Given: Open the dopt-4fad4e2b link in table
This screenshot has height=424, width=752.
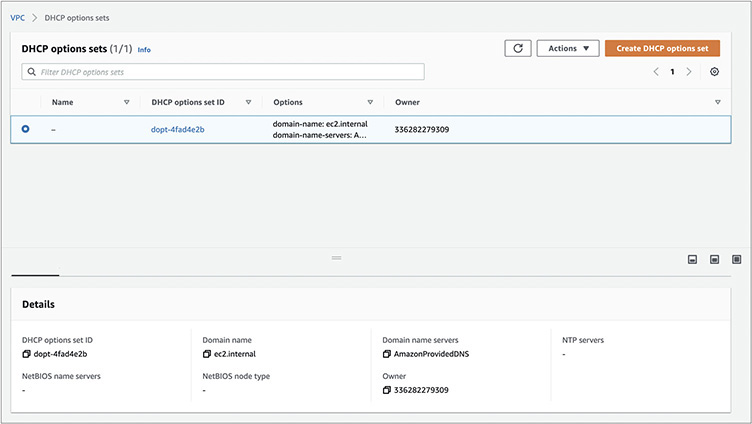Looking at the screenshot, I should 178,129.
